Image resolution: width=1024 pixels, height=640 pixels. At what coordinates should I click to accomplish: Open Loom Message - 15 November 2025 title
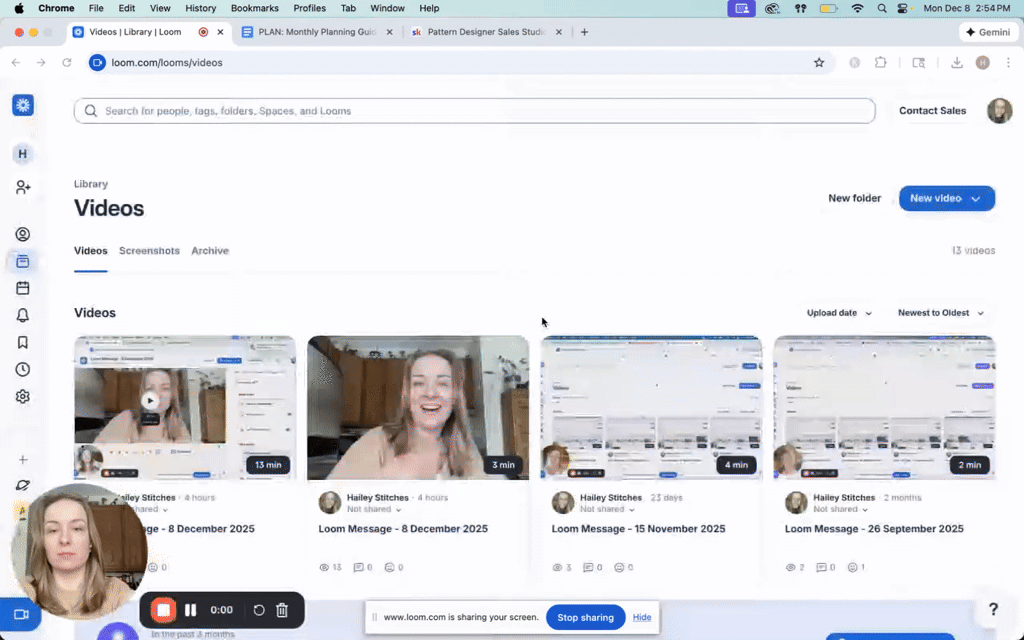click(638, 529)
